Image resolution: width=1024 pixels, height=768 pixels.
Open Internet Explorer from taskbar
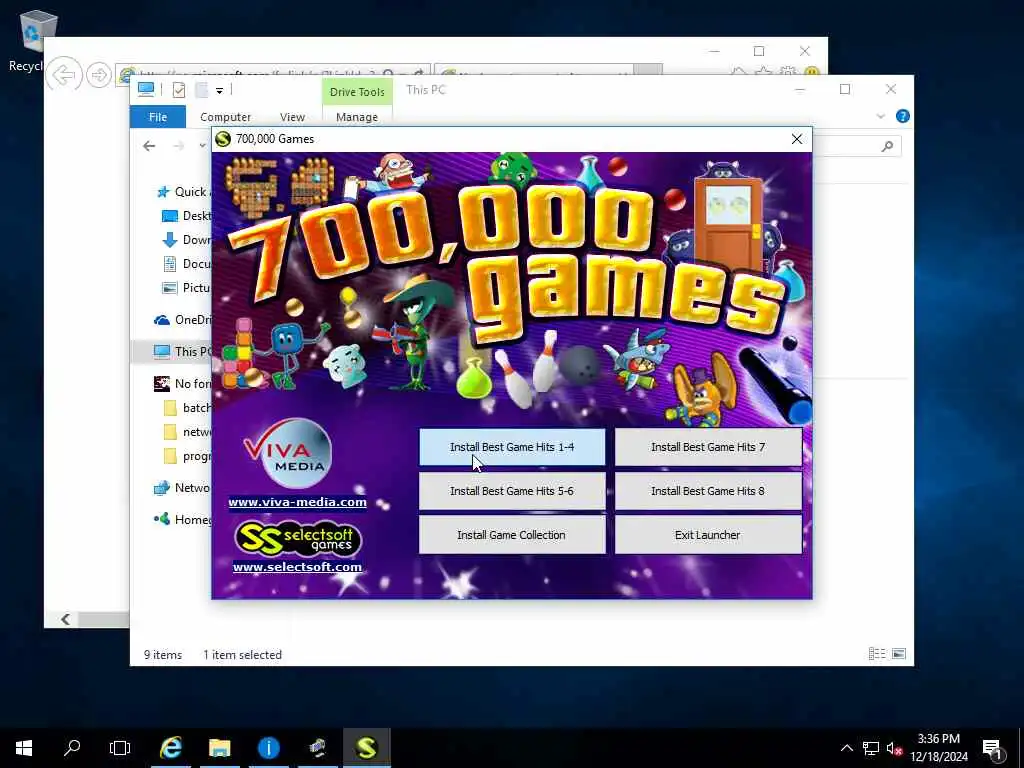point(171,748)
